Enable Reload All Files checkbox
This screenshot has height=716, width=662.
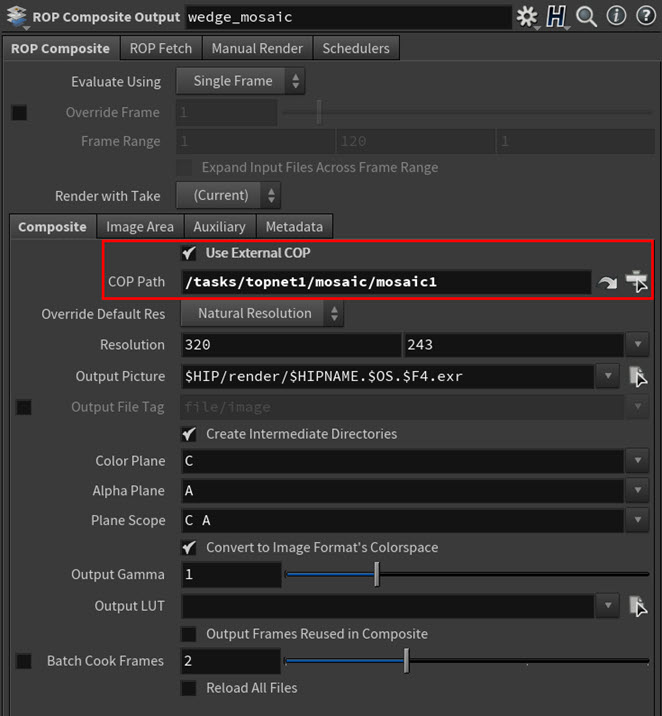pyautogui.click(x=189, y=688)
